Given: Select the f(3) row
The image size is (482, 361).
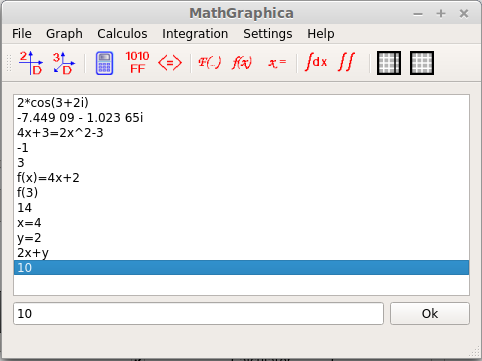Looking at the screenshot, I should click(x=241, y=193).
